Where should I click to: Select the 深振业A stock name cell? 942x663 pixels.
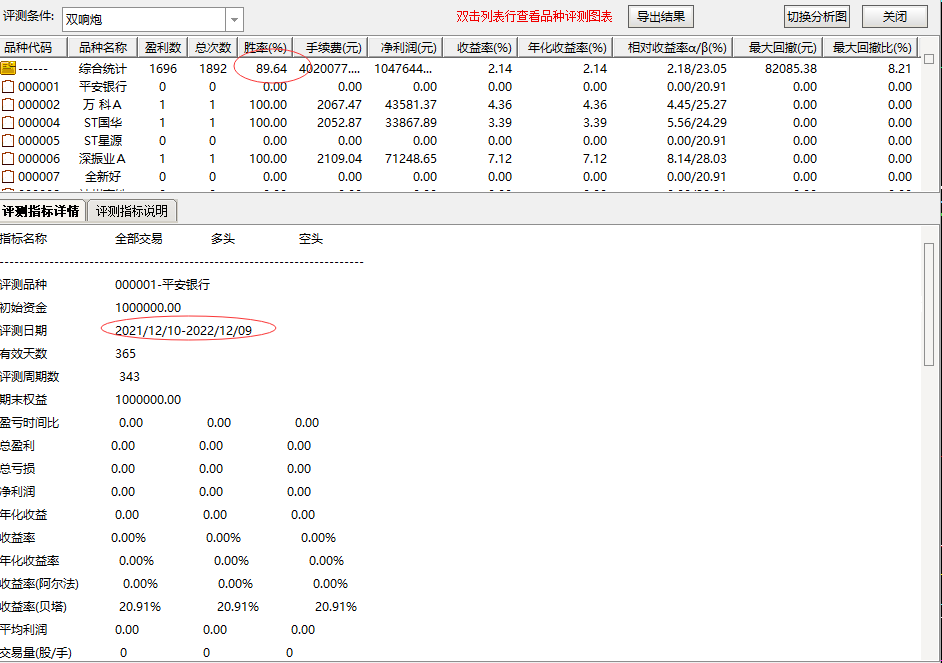click(x=103, y=159)
